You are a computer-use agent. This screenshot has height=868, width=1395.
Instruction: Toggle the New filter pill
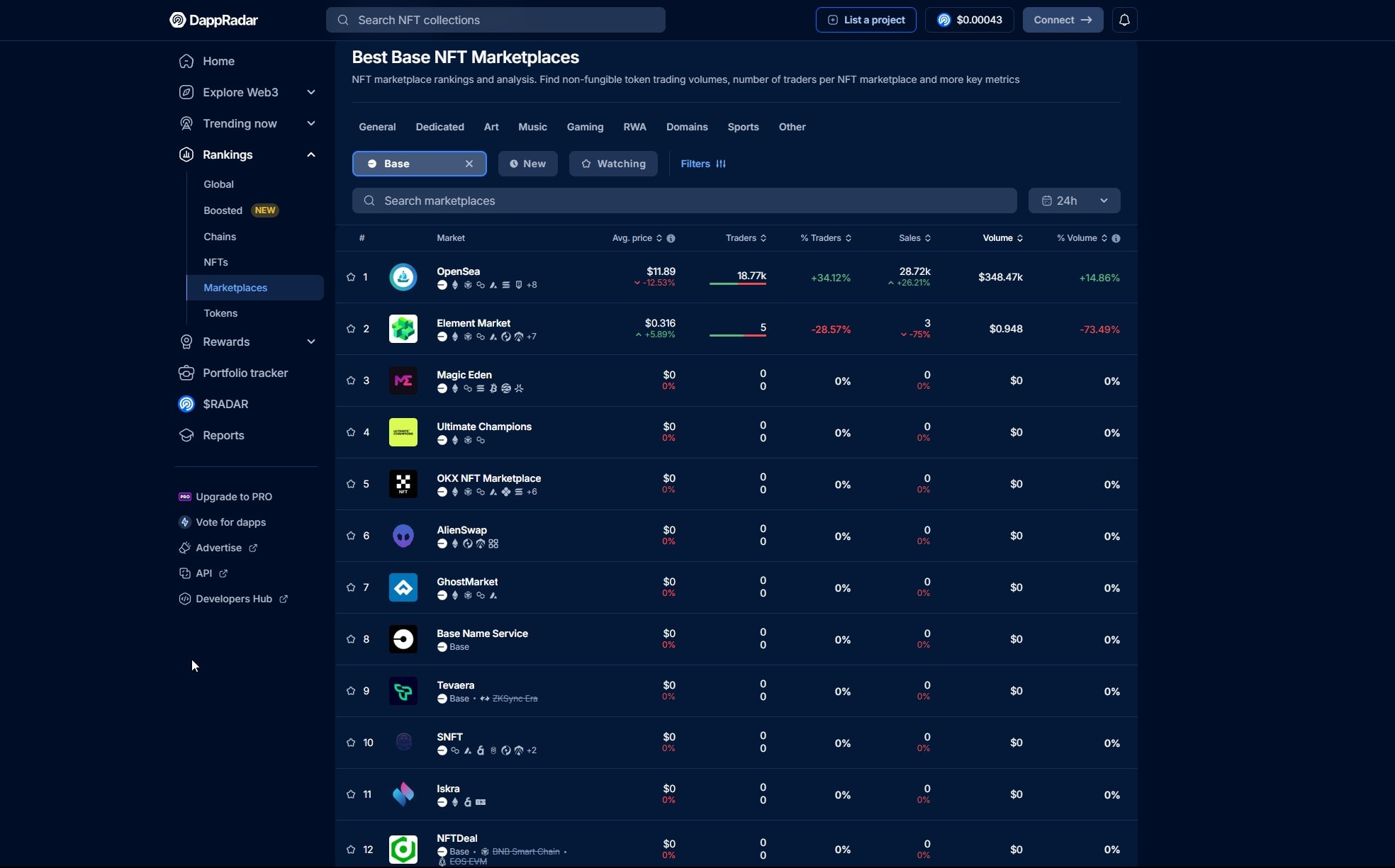click(x=527, y=164)
